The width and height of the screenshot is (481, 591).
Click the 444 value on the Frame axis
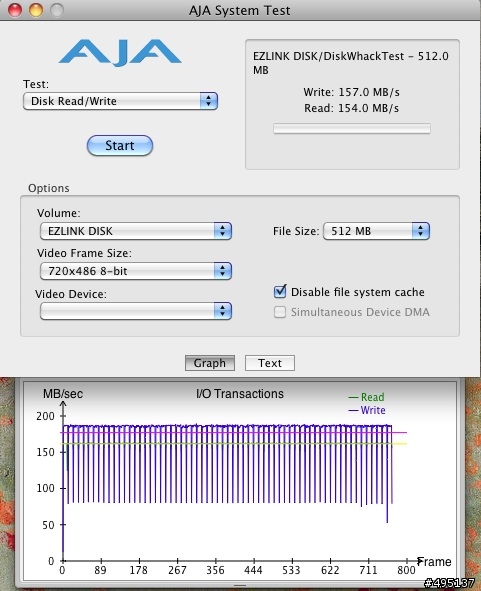click(x=253, y=570)
